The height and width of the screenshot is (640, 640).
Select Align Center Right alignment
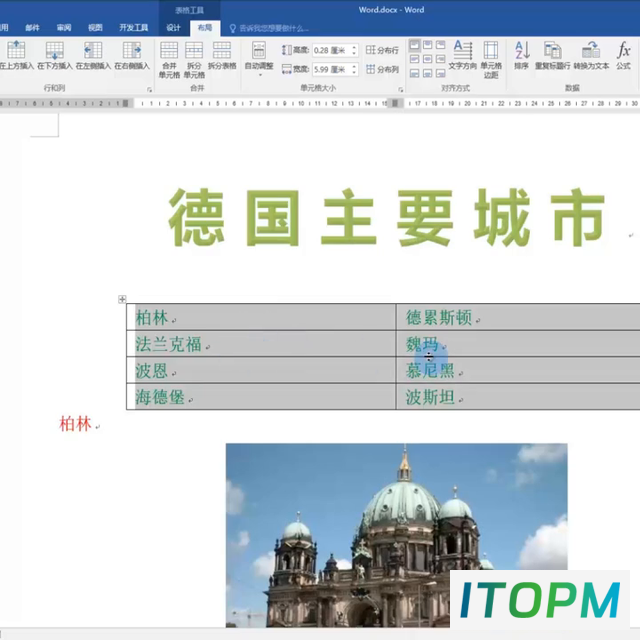tap(440, 59)
